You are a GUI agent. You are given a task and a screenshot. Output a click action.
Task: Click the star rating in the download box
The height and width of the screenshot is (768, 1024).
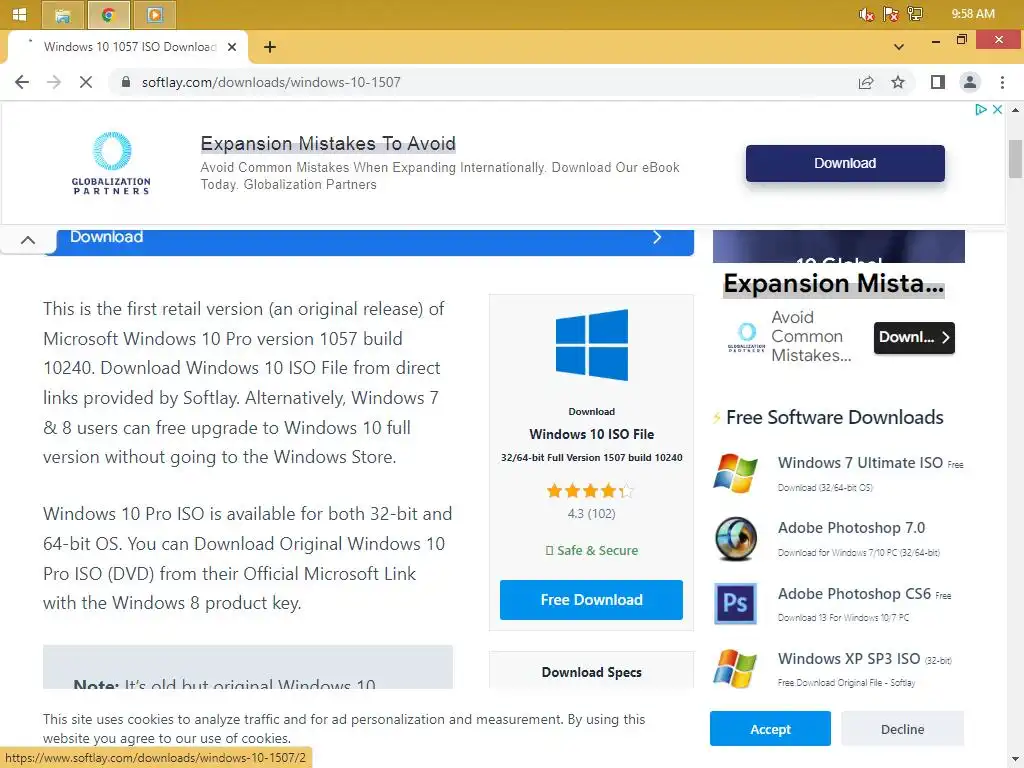(x=590, y=490)
